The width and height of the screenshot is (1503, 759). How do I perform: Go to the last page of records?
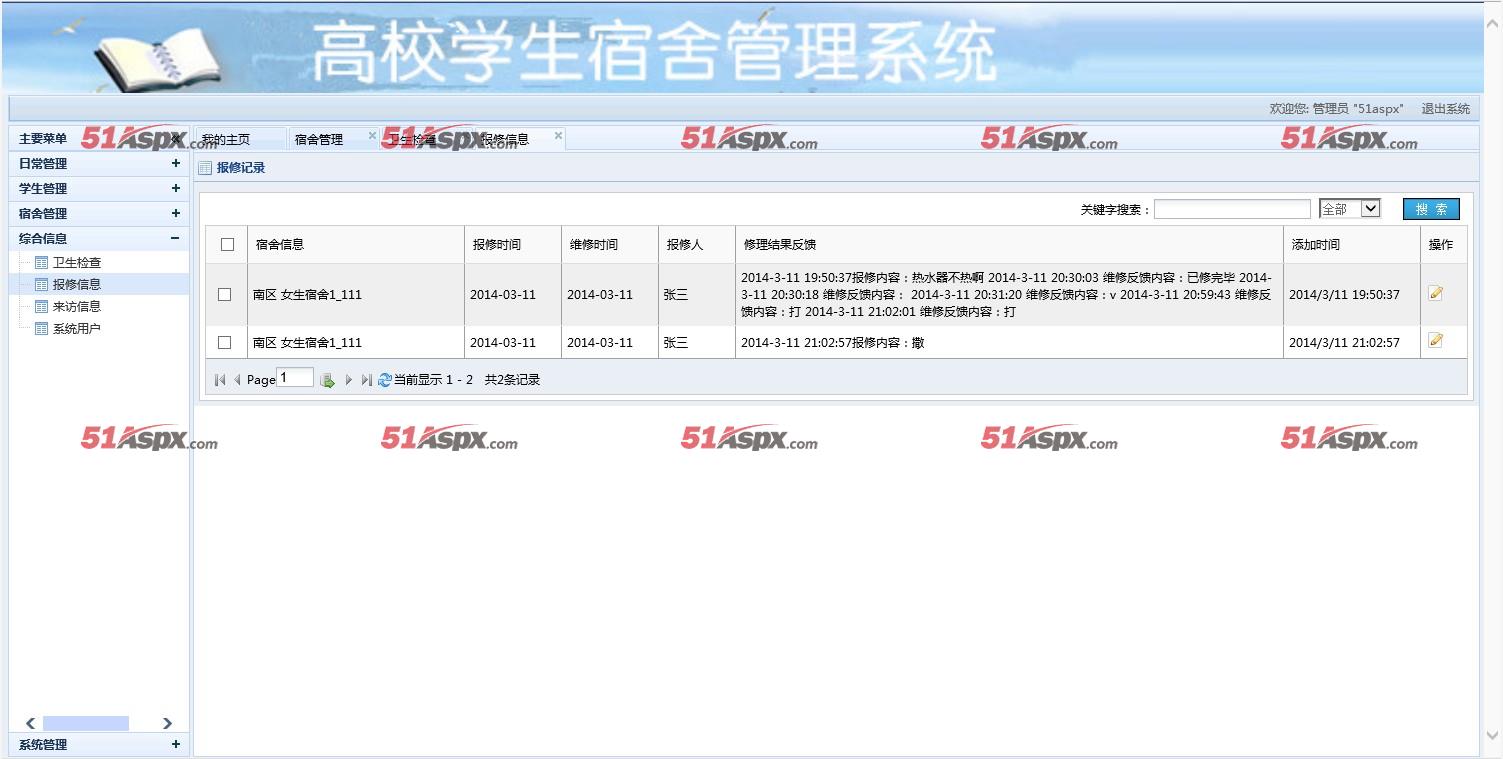[366, 380]
